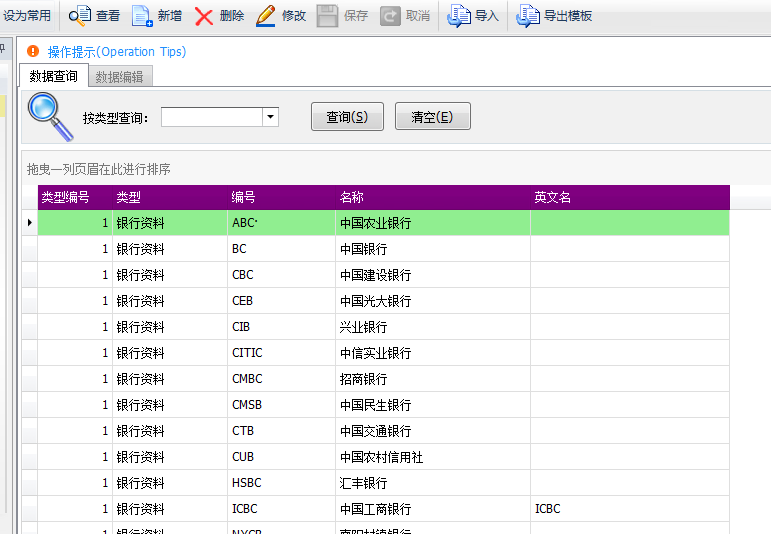Sort by the 类型编号 column header

coord(75,198)
